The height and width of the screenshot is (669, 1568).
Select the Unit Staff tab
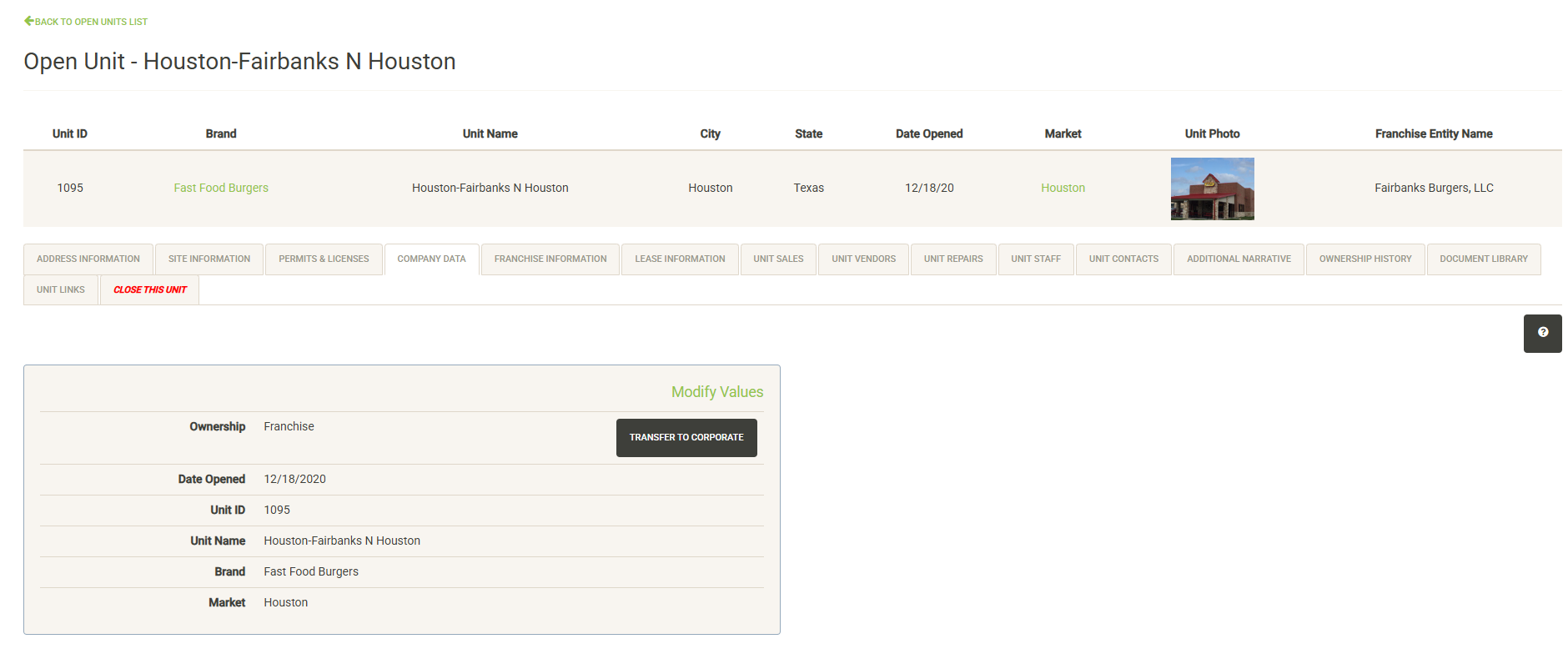pyautogui.click(x=1036, y=259)
